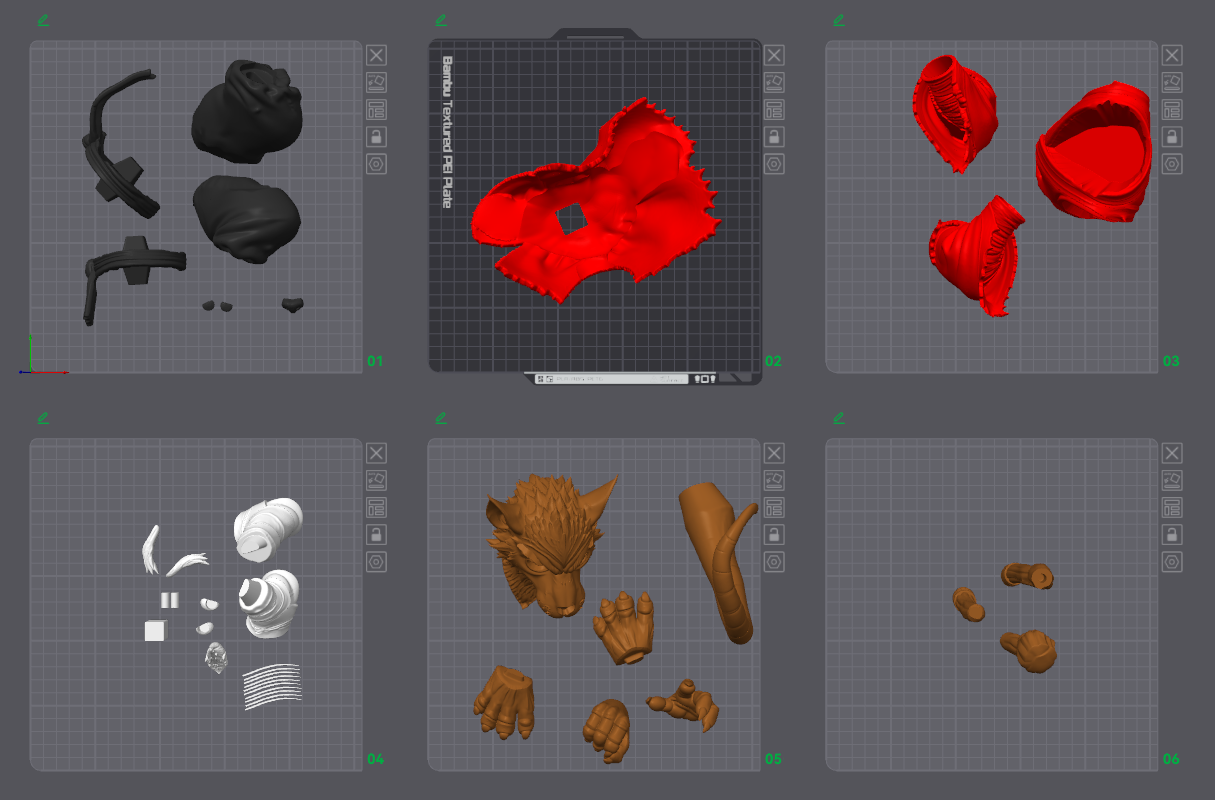Toggle the lock on plate 01
Screen dimensions: 1215x800
[376, 136]
